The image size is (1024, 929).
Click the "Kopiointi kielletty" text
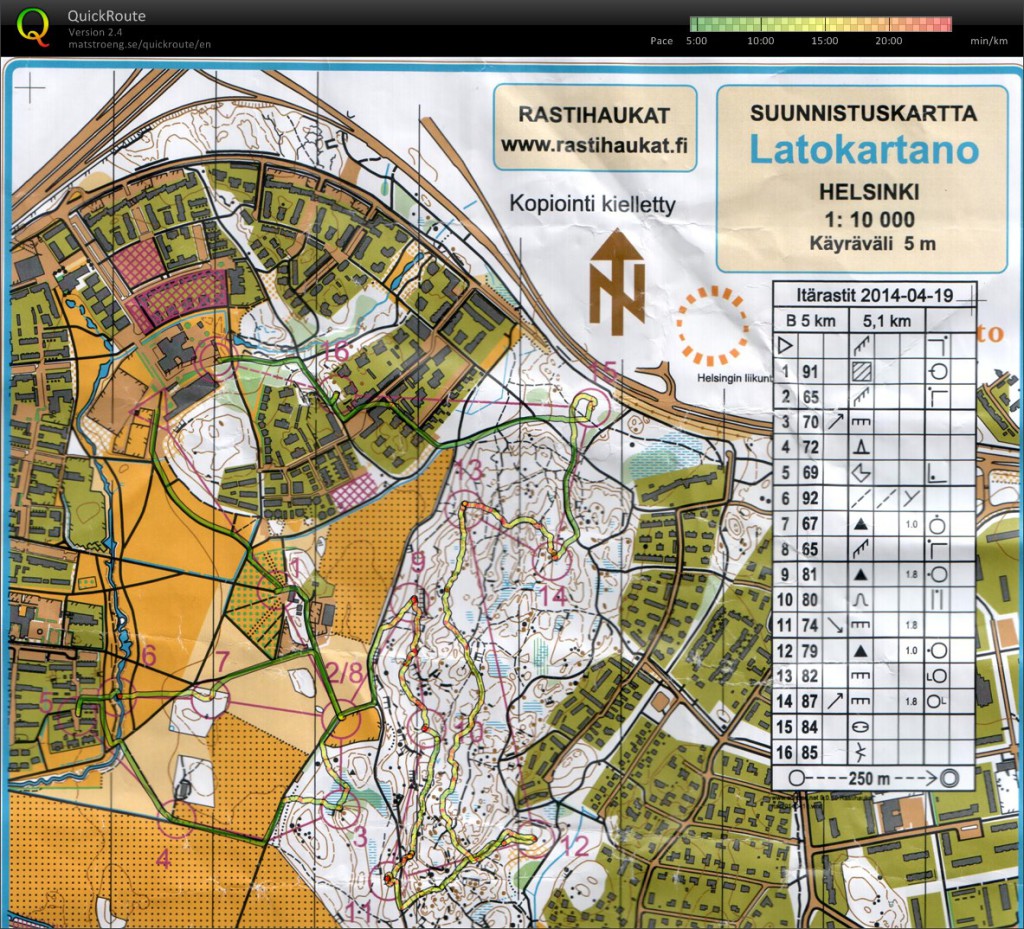pyautogui.click(x=592, y=204)
